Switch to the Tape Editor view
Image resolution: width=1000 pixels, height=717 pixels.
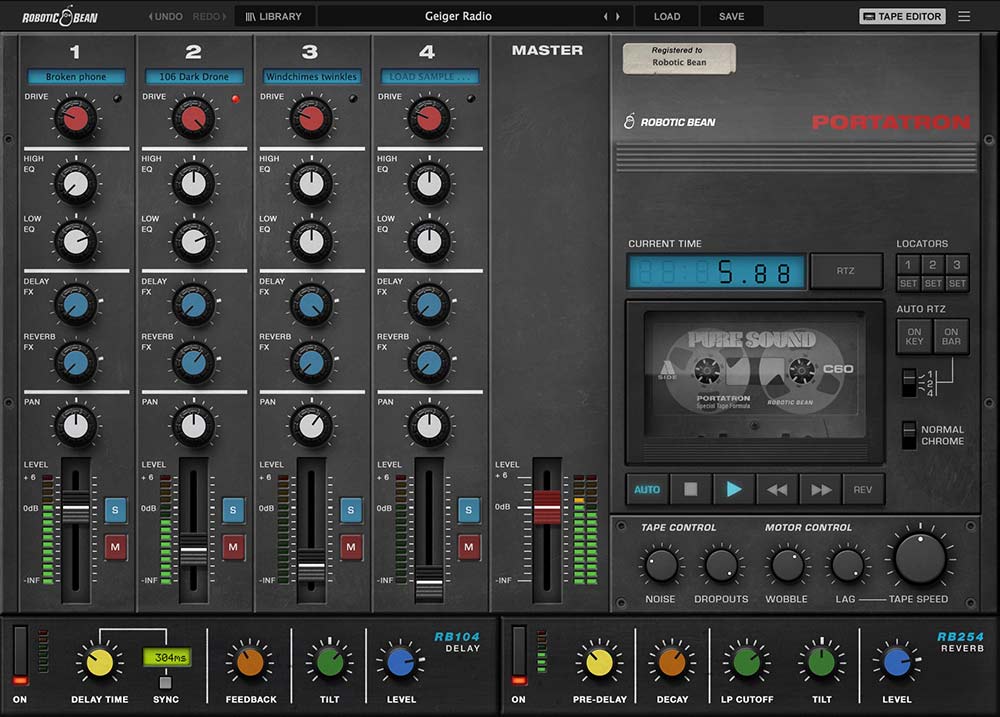pyautogui.click(x=901, y=16)
